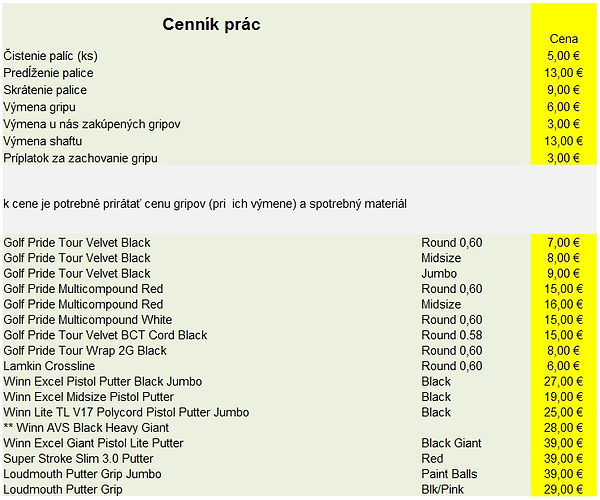This screenshot has height=500, width=600.
Task: Select the 13,00 € price for Predĺženie palice
Action: coord(564,73)
